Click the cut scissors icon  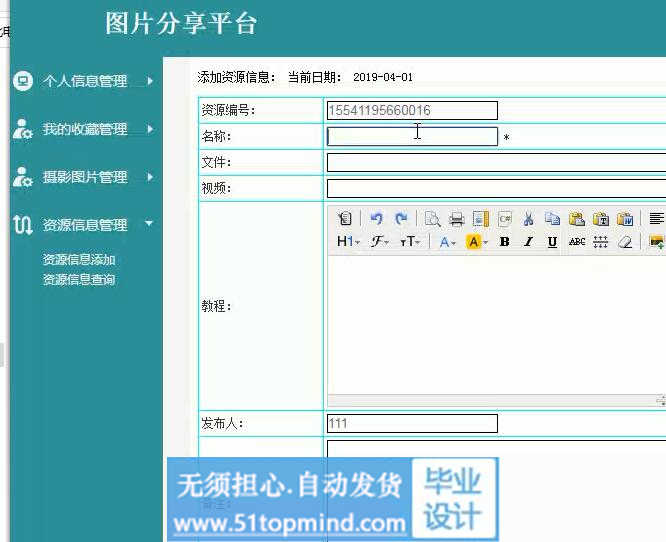(529, 219)
